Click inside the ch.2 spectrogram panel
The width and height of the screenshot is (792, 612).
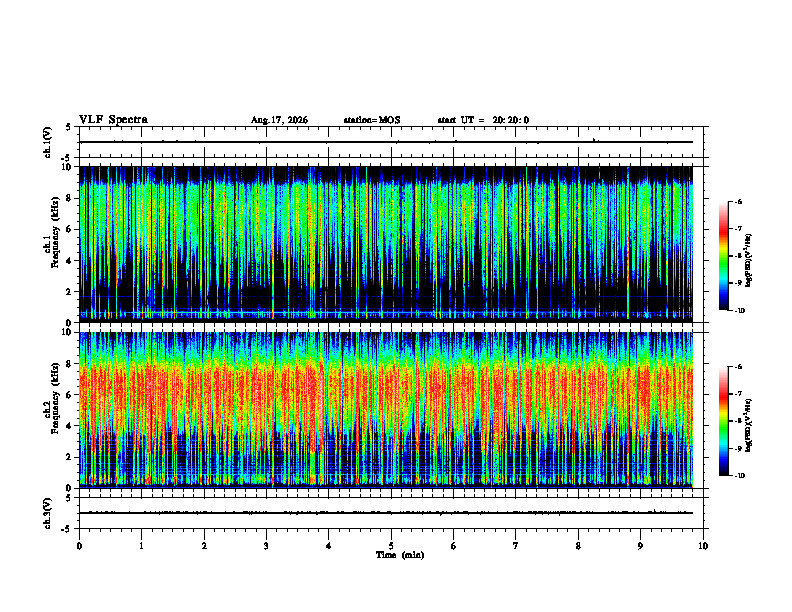386,410
